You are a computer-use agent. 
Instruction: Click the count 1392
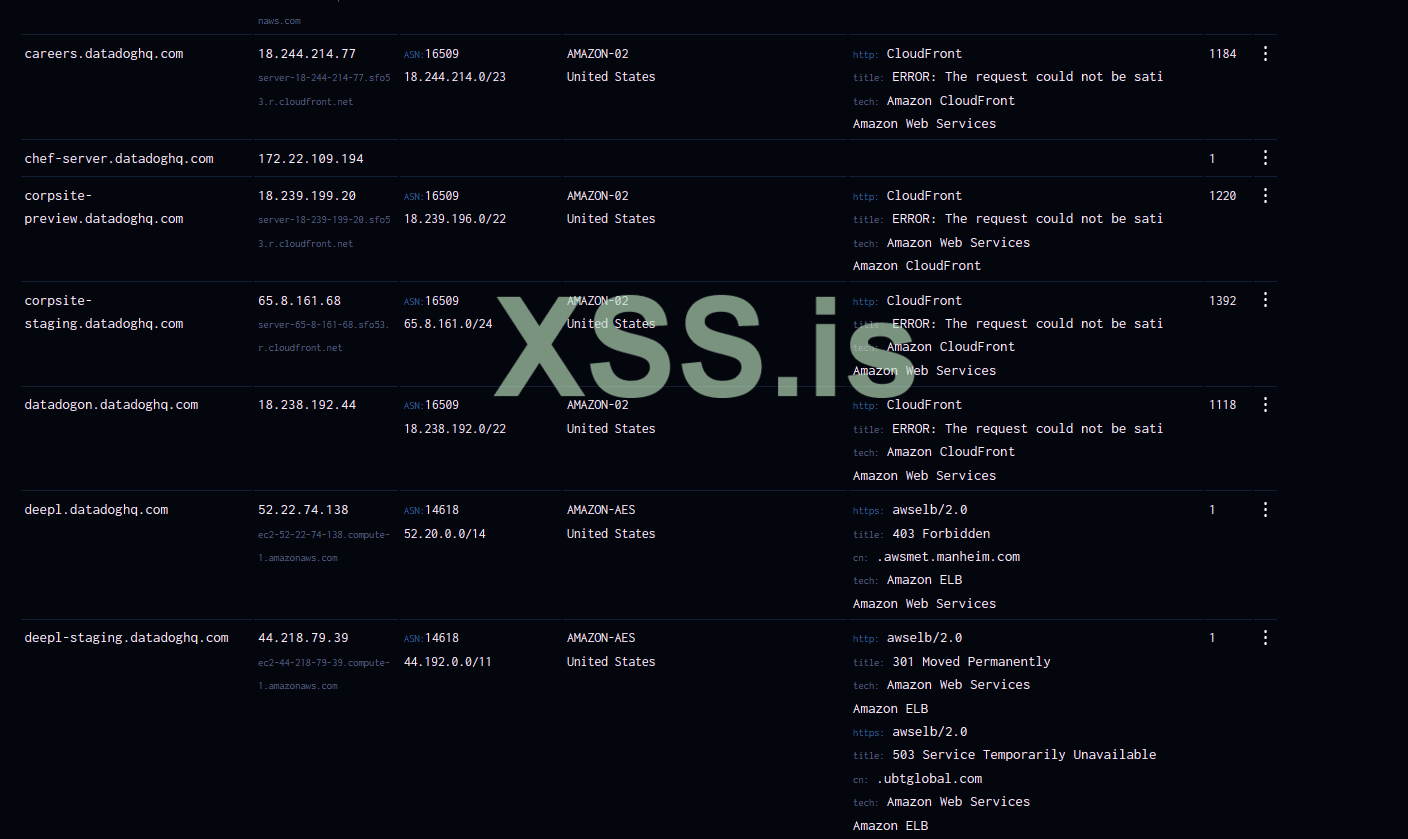(1223, 300)
